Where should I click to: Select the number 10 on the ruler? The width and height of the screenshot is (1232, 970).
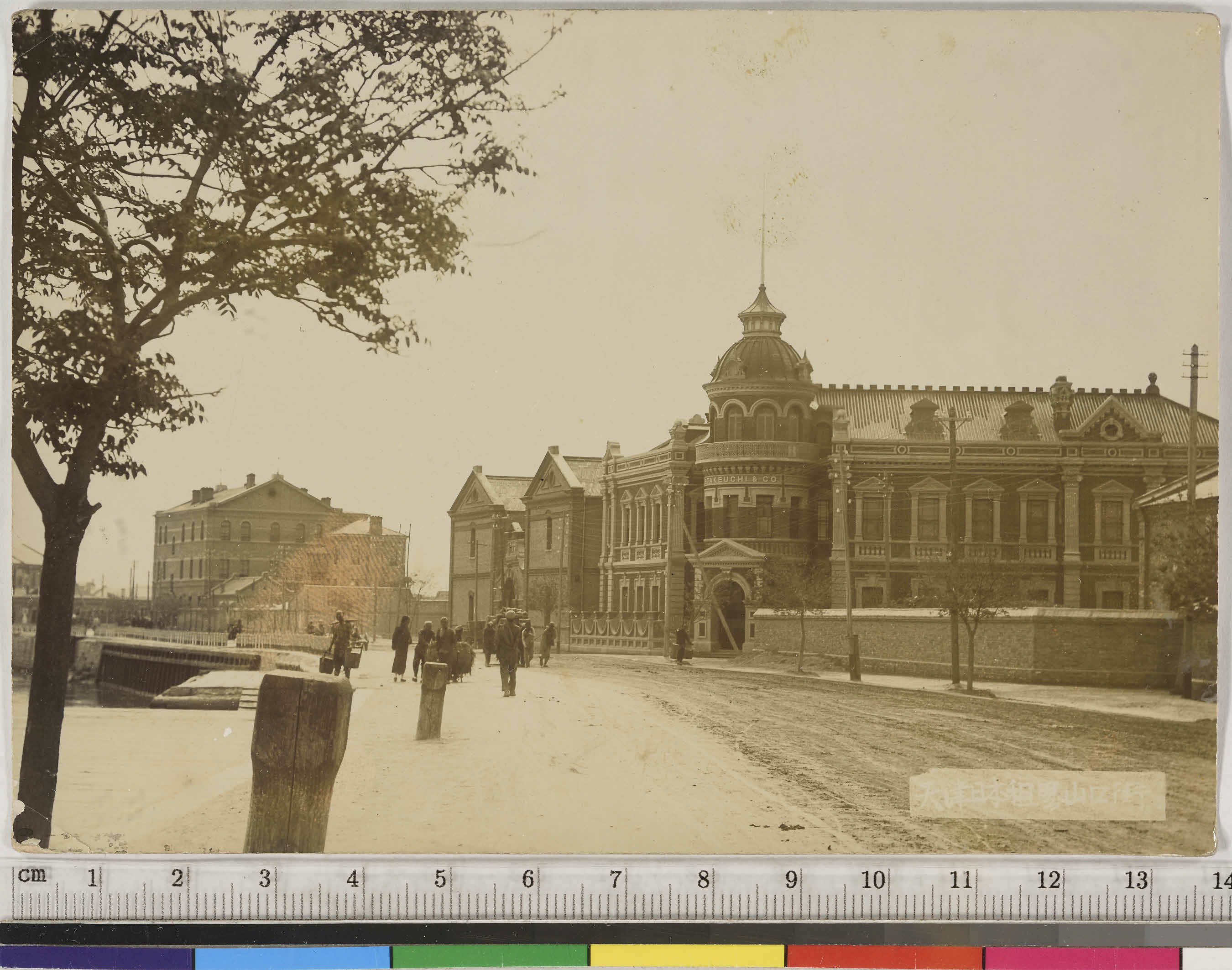pos(873,879)
